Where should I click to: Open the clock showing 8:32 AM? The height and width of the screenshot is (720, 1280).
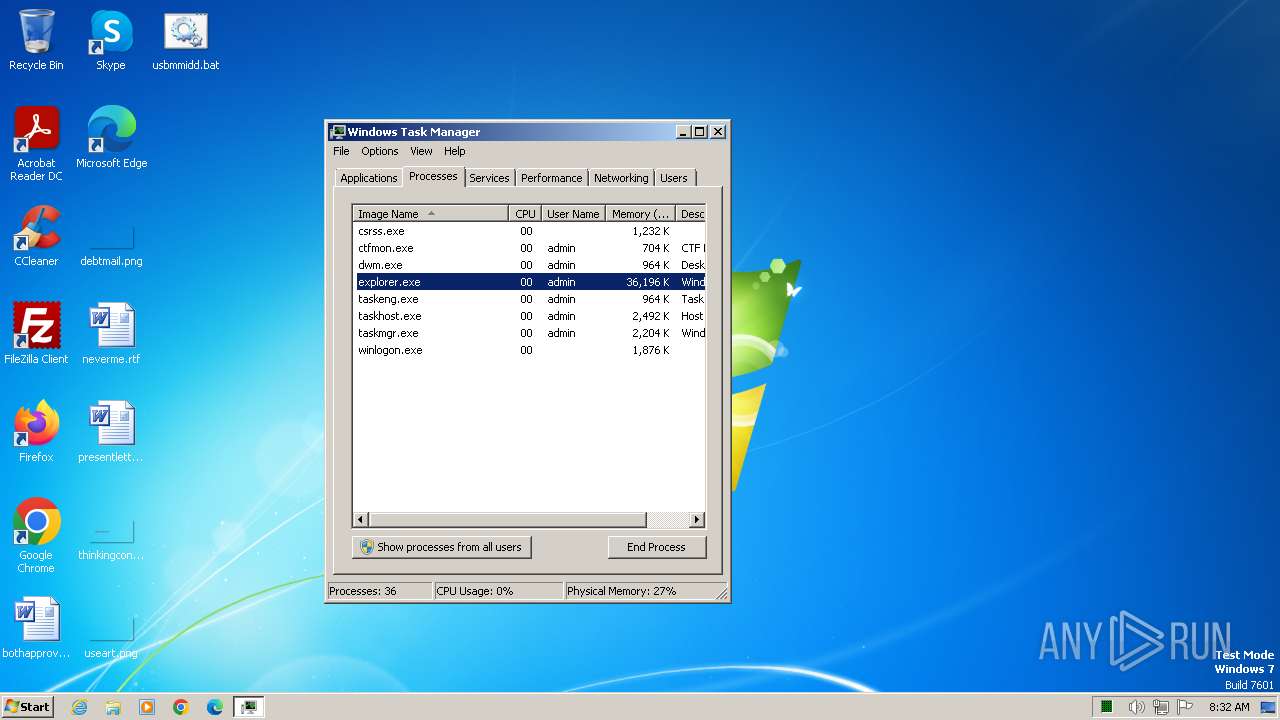1229,707
